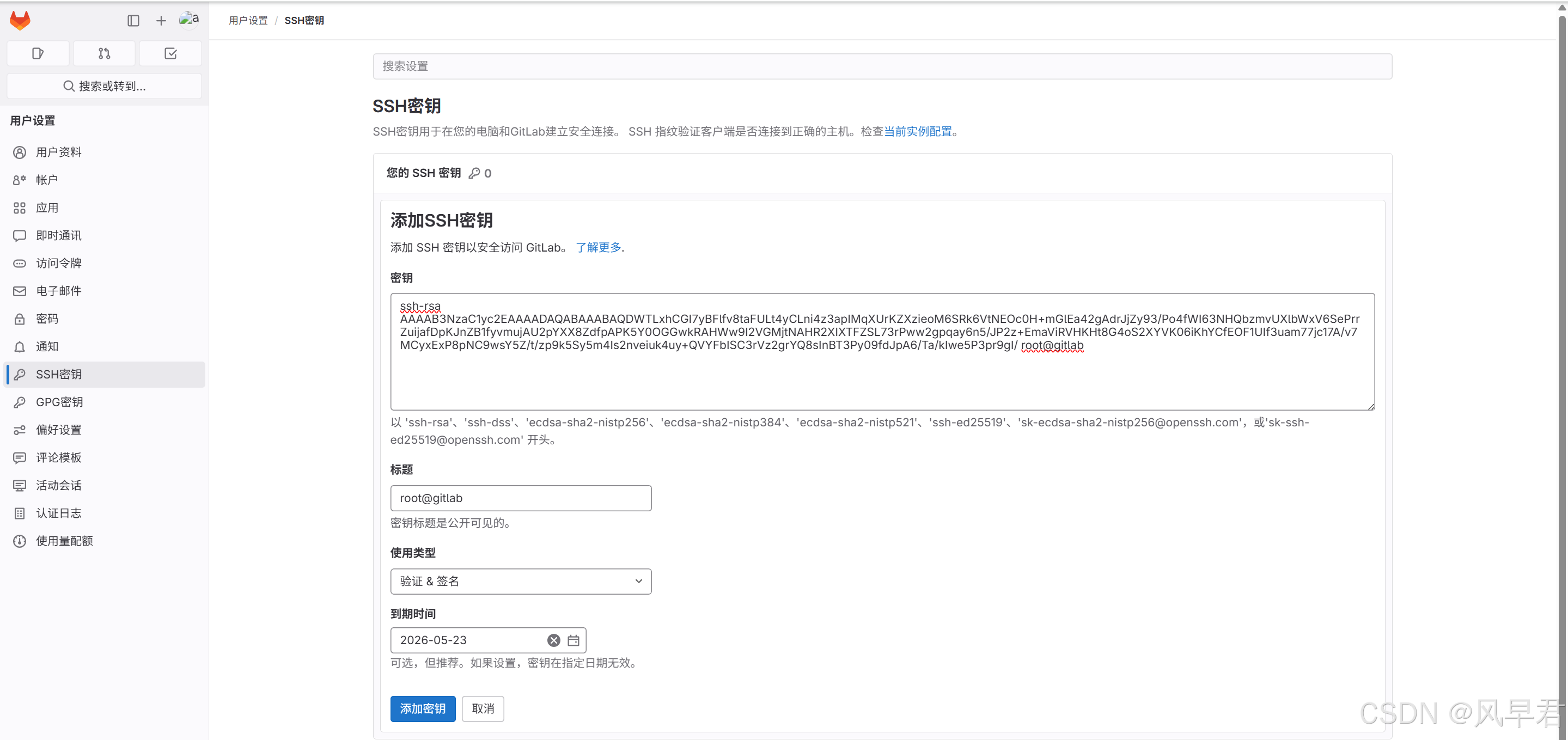
Task: Open the to-do list icon button
Action: click(x=170, y=53)
